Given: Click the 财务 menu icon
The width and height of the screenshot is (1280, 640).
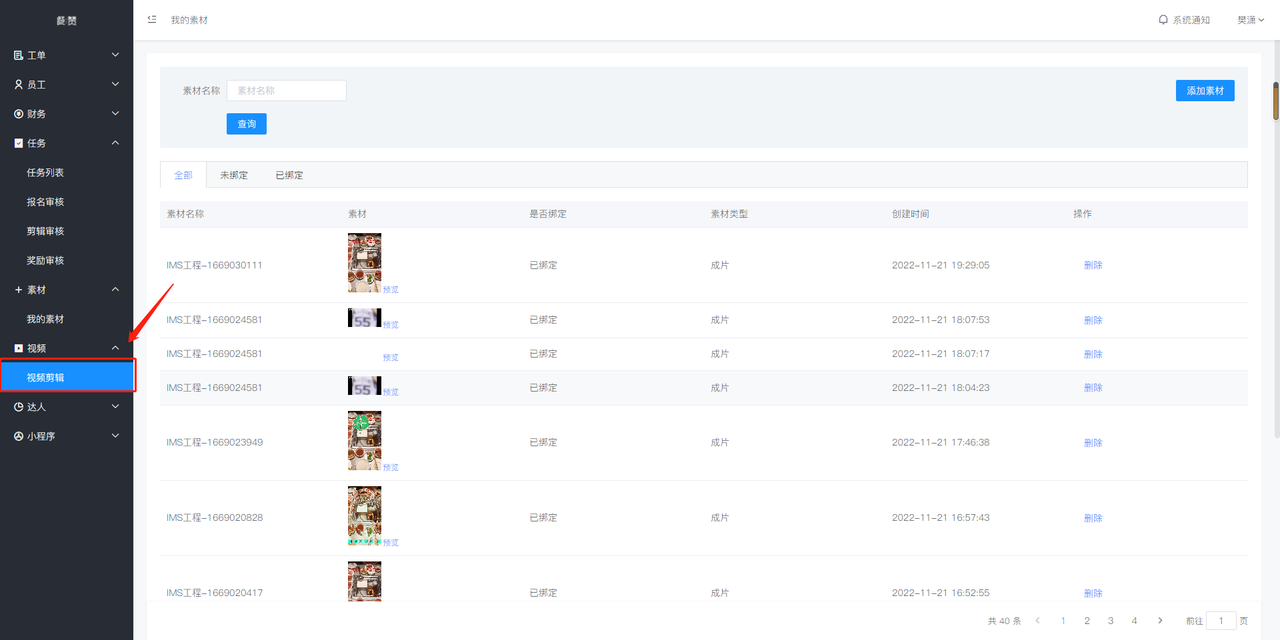Looking at the screenshot, I should 18,114.
